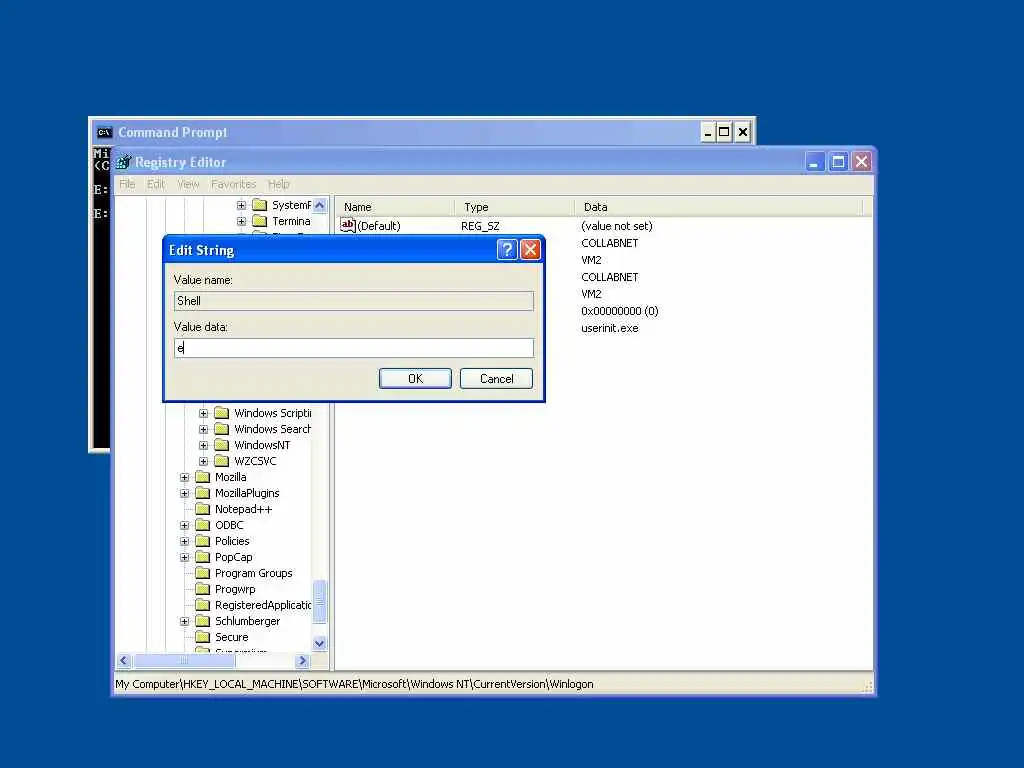Select the Termina folder icon

point(259,221)
